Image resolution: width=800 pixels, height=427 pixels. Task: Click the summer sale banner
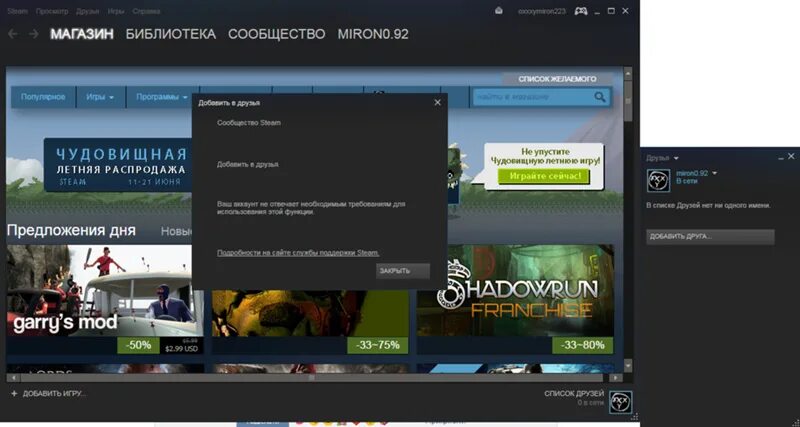(118, 165)
